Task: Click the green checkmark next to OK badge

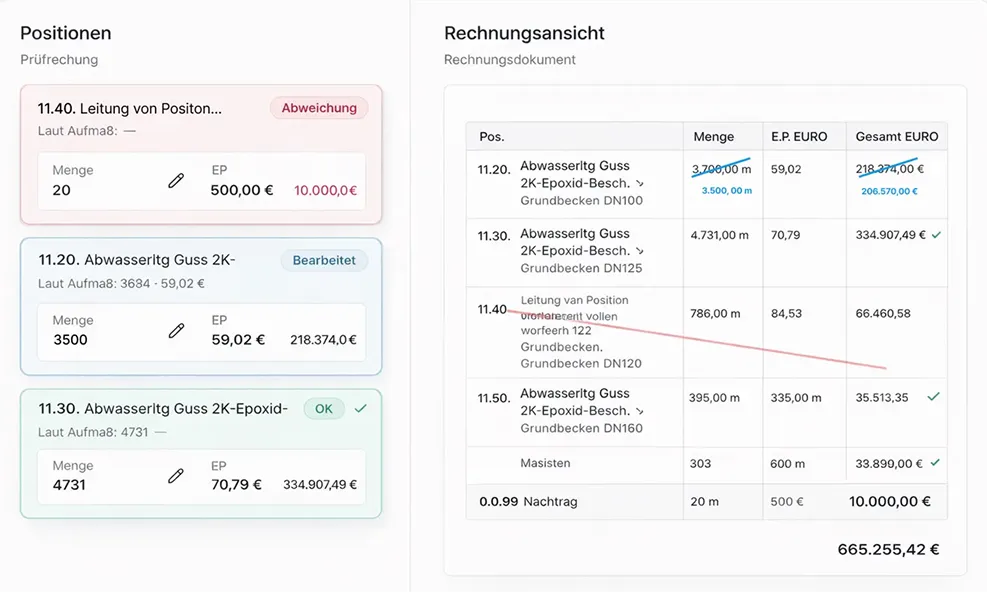Action: click(x=361, y=409)
